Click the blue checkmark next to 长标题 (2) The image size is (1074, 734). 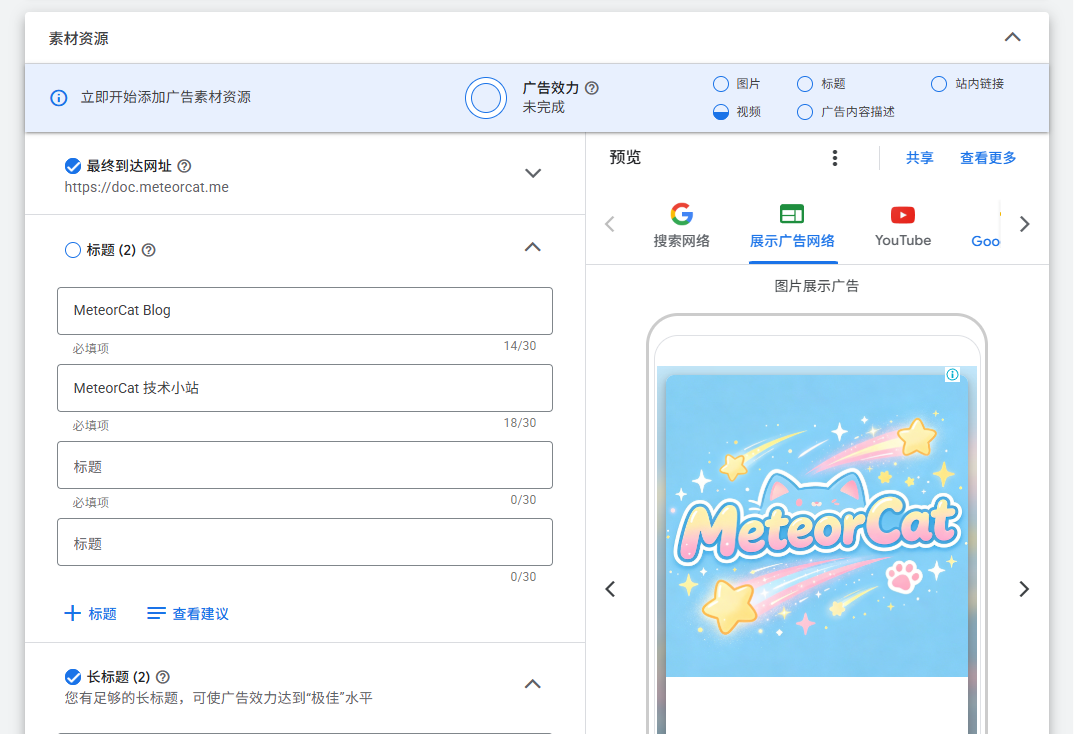[73, 676]
